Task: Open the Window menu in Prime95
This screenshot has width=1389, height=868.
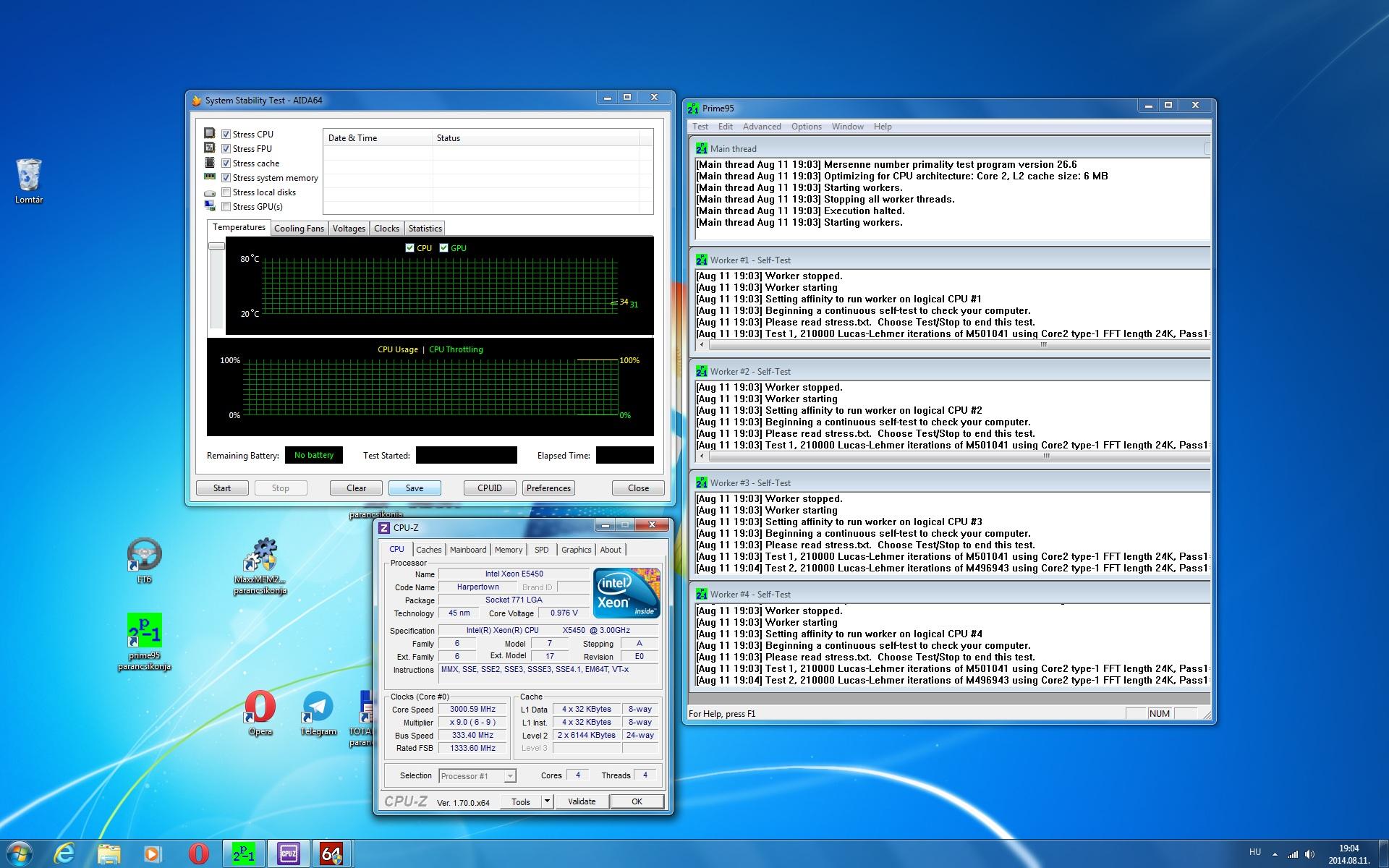Action: [847, 127]
